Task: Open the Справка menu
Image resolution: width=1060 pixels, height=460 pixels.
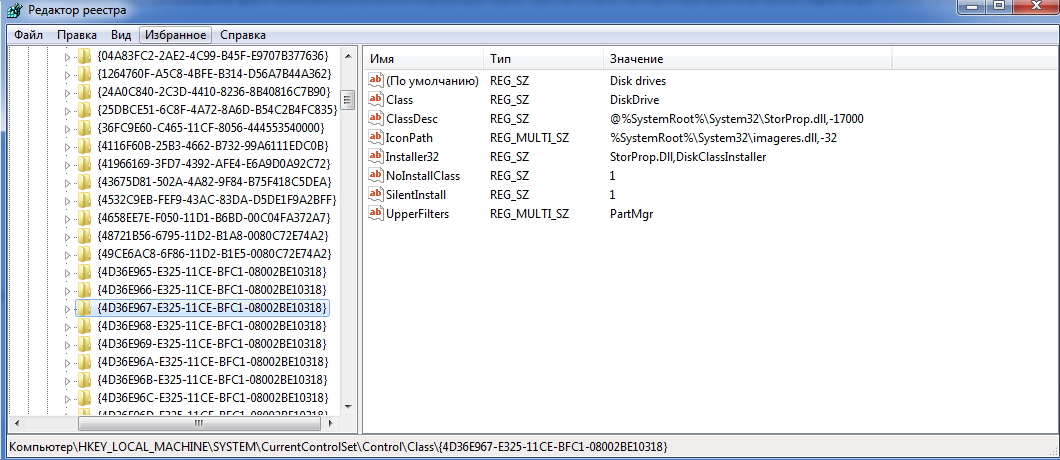Action: coord(243,35)
